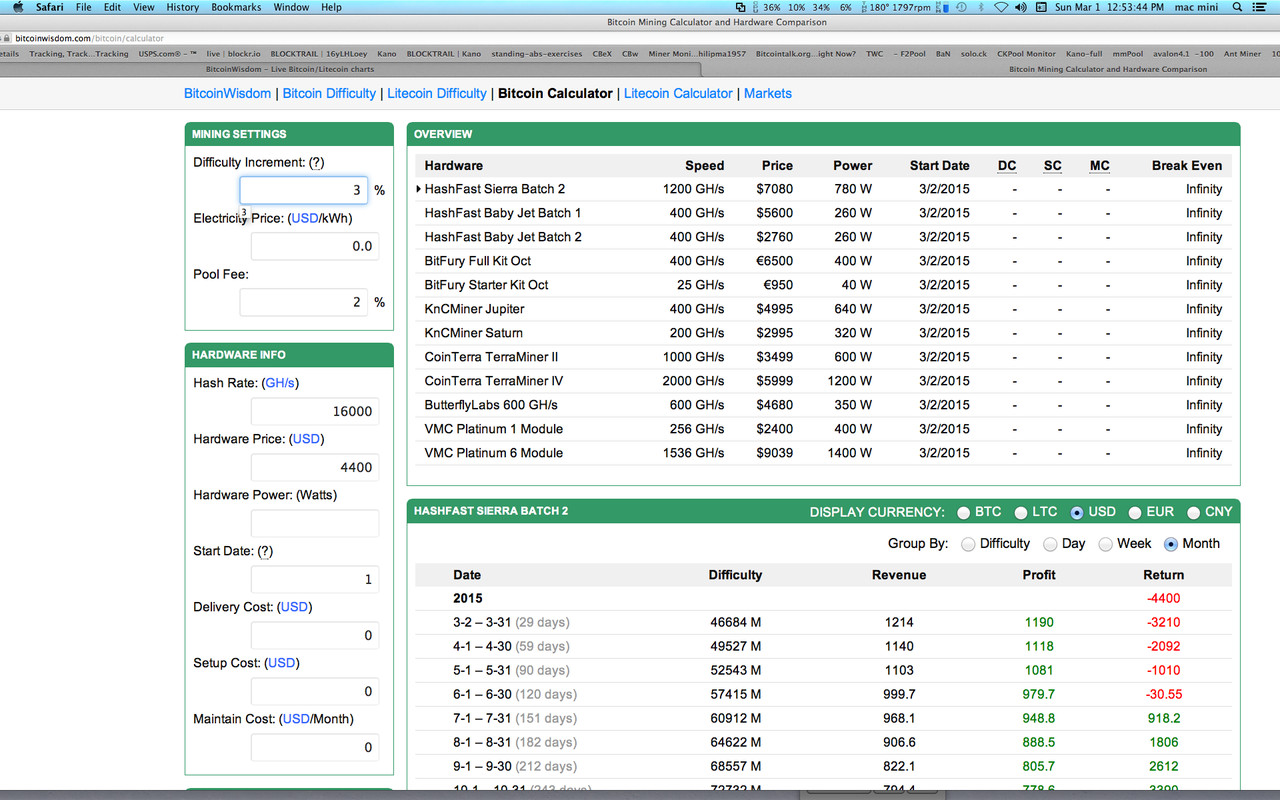Open History menu
The width and height of the screenshot is (1280, 800).
(x=182, y=7)
